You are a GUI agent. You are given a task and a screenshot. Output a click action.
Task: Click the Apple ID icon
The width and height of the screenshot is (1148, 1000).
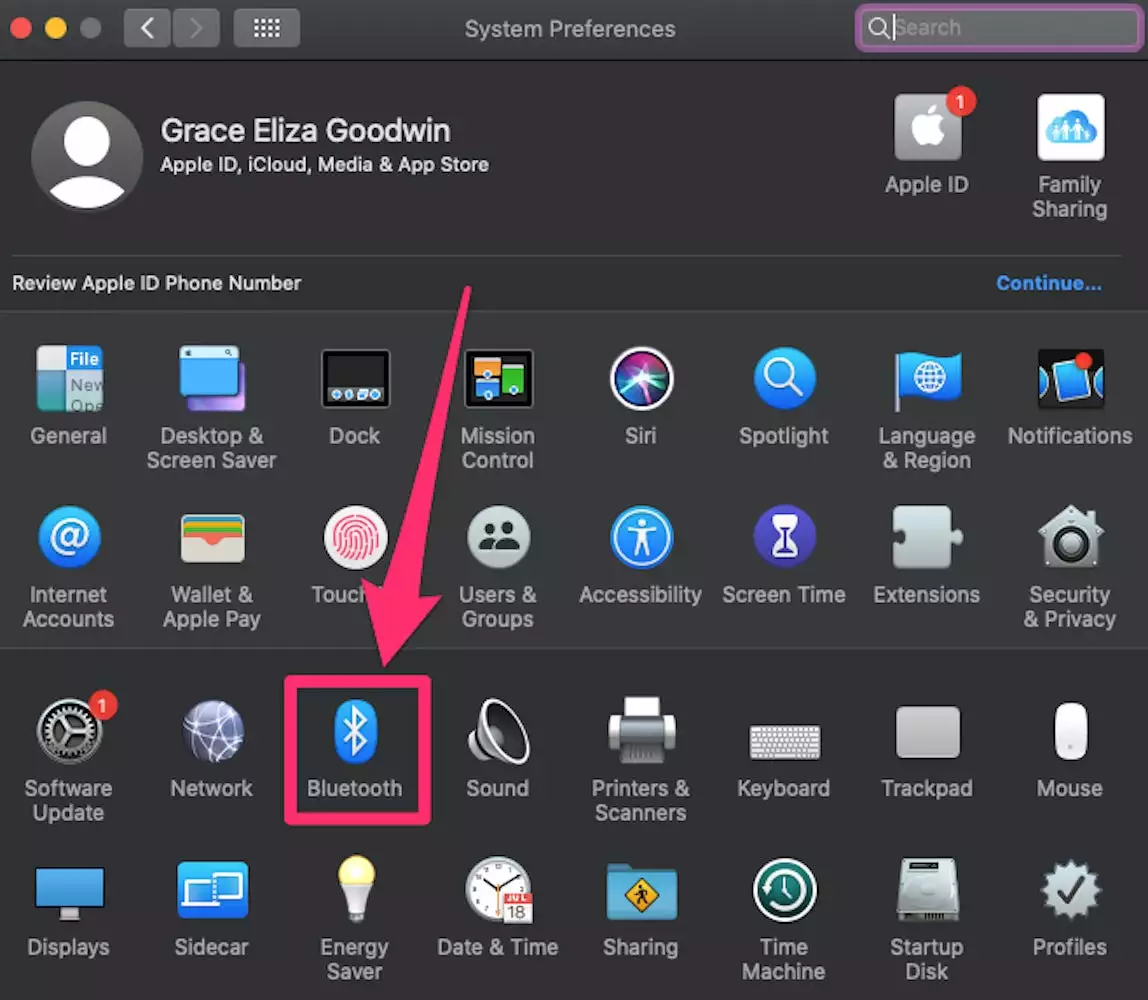point(927,130)
